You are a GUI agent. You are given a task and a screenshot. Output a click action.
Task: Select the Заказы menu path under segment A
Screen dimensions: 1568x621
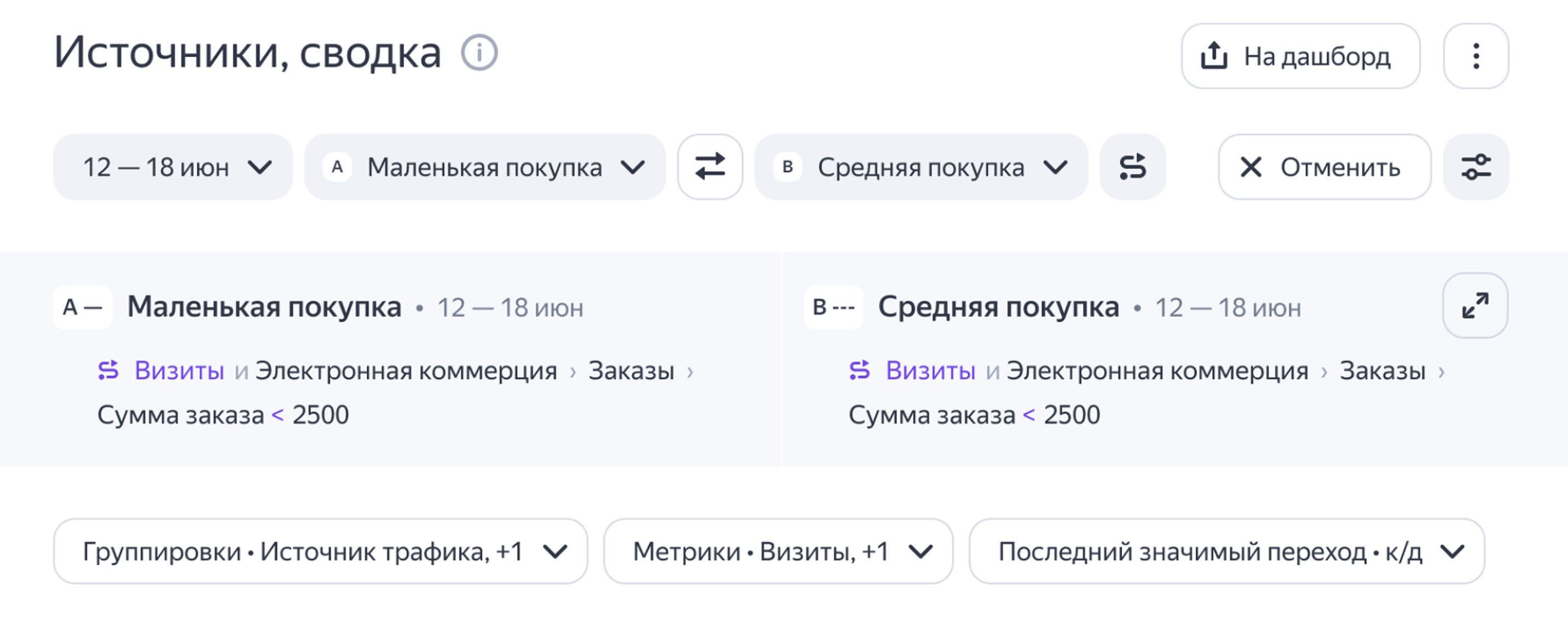tap(631, 369)
